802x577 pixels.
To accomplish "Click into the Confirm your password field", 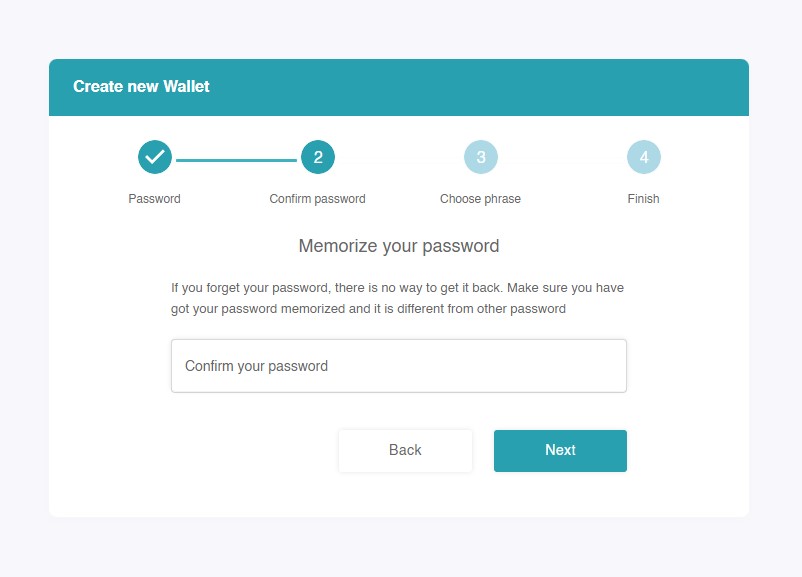I will click(399, 366).
